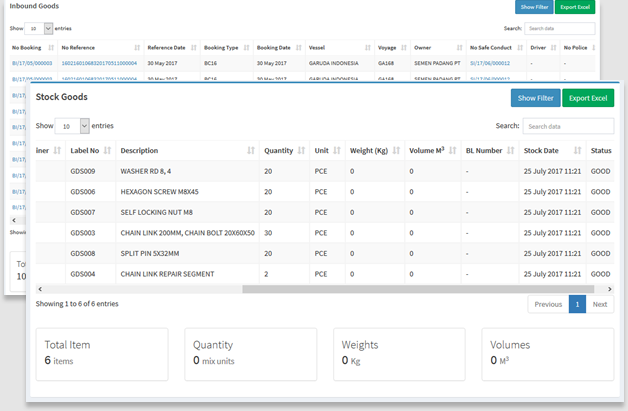This screenshot has width=628, height=411.
Task: Open reference link 1602160106832017051100004
Action: point(99,63)
